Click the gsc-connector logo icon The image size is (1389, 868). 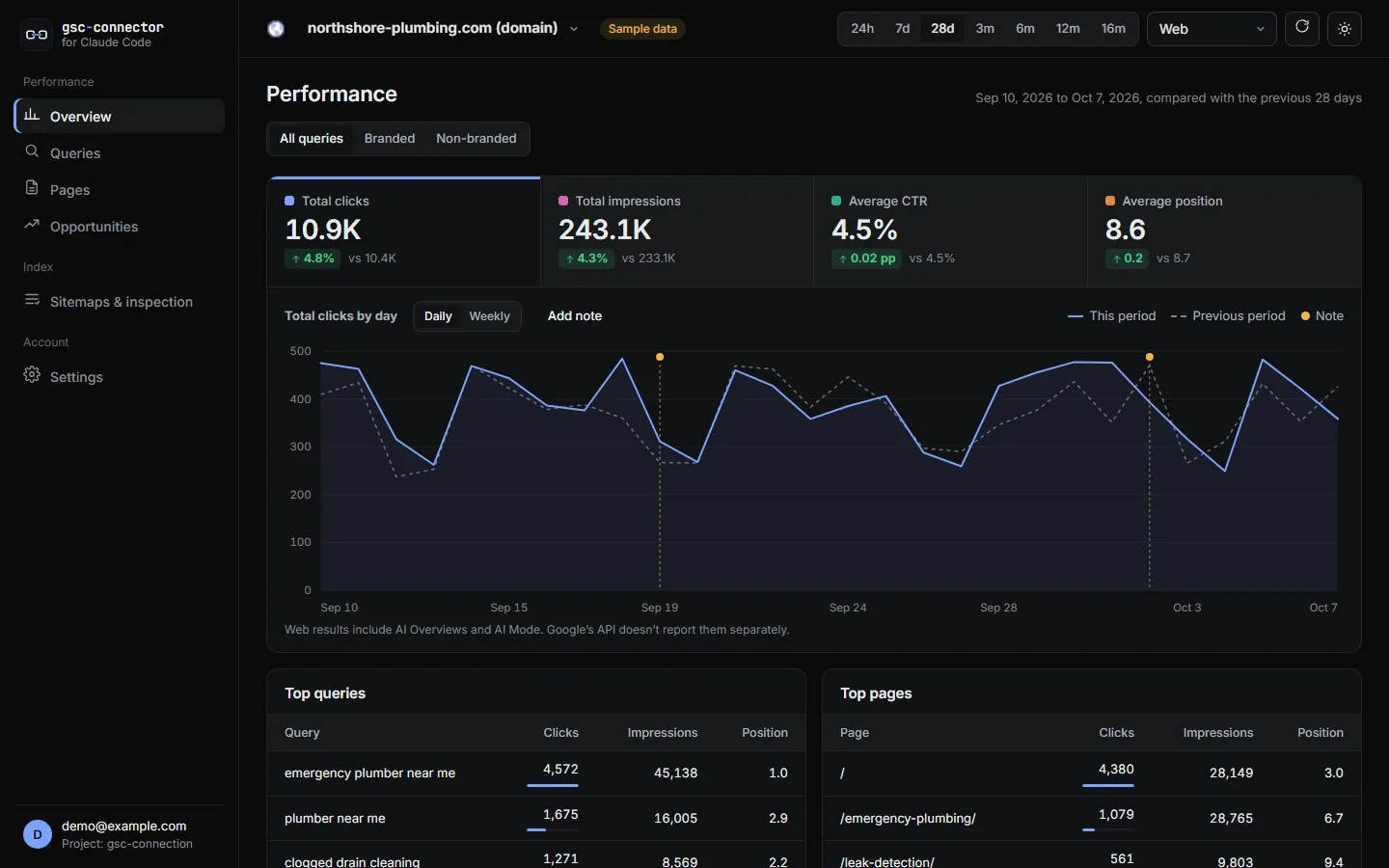tap(37, 35)
